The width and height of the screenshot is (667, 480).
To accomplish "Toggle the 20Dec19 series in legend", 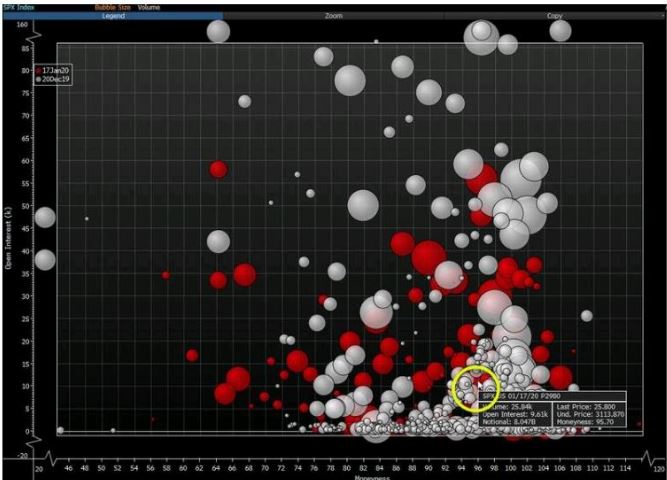I will [50, 77].
